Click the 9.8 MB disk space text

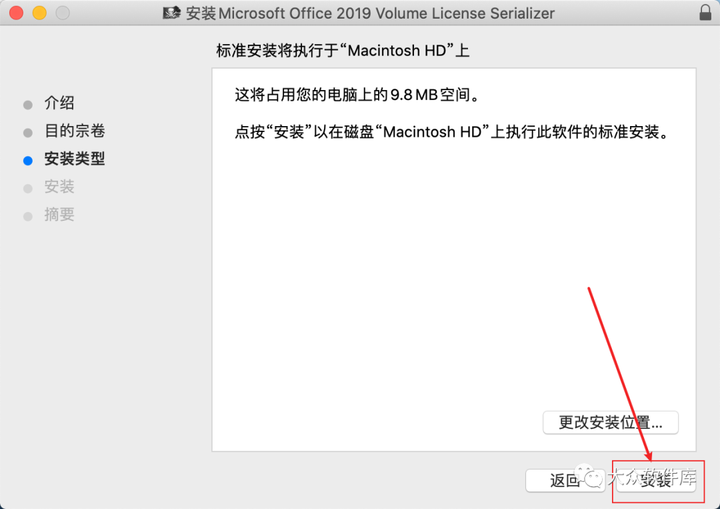[414, 95]
